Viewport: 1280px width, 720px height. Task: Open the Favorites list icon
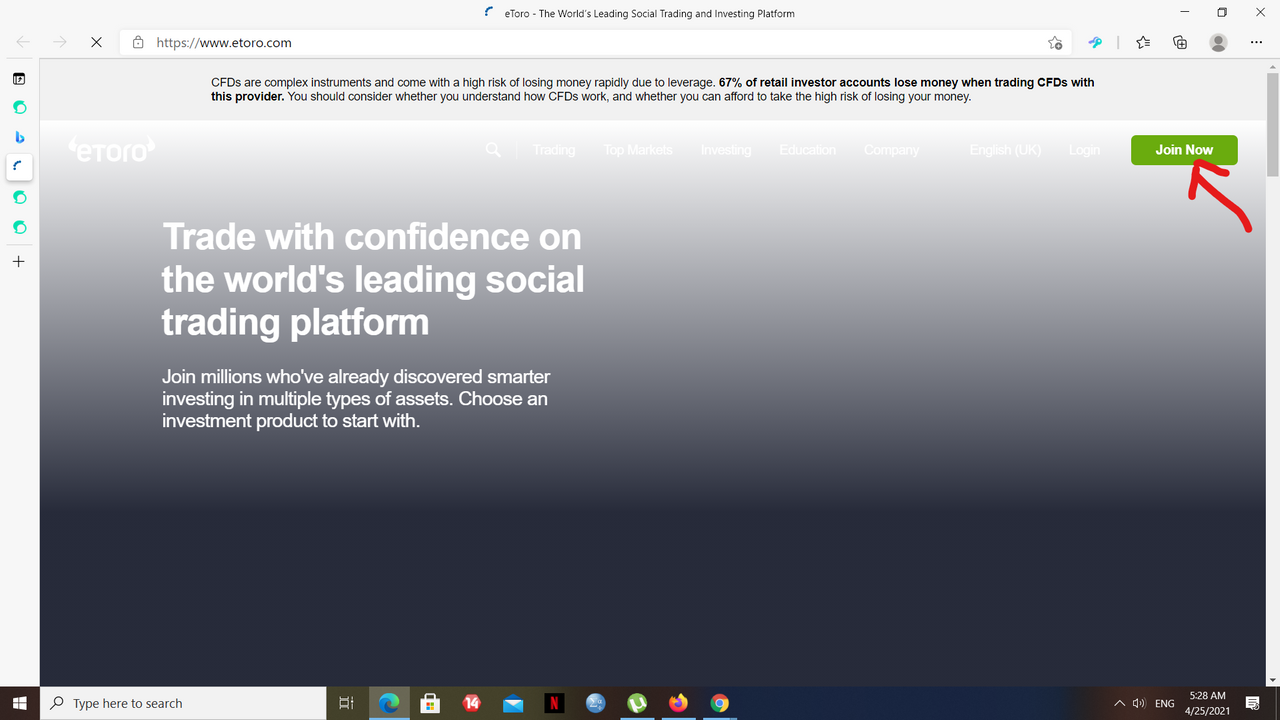click(1143, 43)
